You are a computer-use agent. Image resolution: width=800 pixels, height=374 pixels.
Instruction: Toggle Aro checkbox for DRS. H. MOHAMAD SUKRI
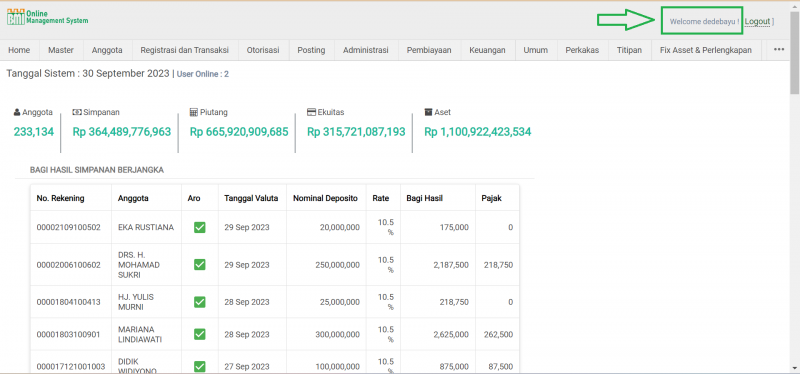(x=199, y=265)
